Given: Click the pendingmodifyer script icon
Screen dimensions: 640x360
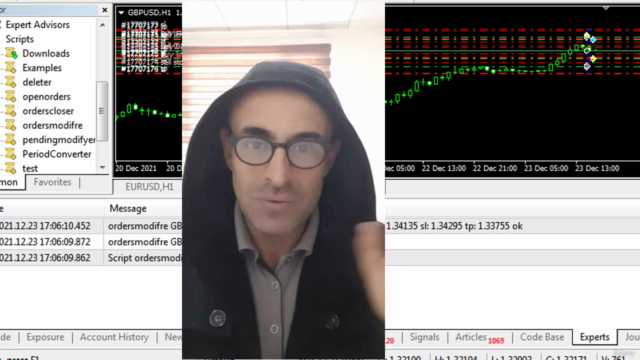Looking at the screenshot, I should pyautogui.click(x=10, y=140).
